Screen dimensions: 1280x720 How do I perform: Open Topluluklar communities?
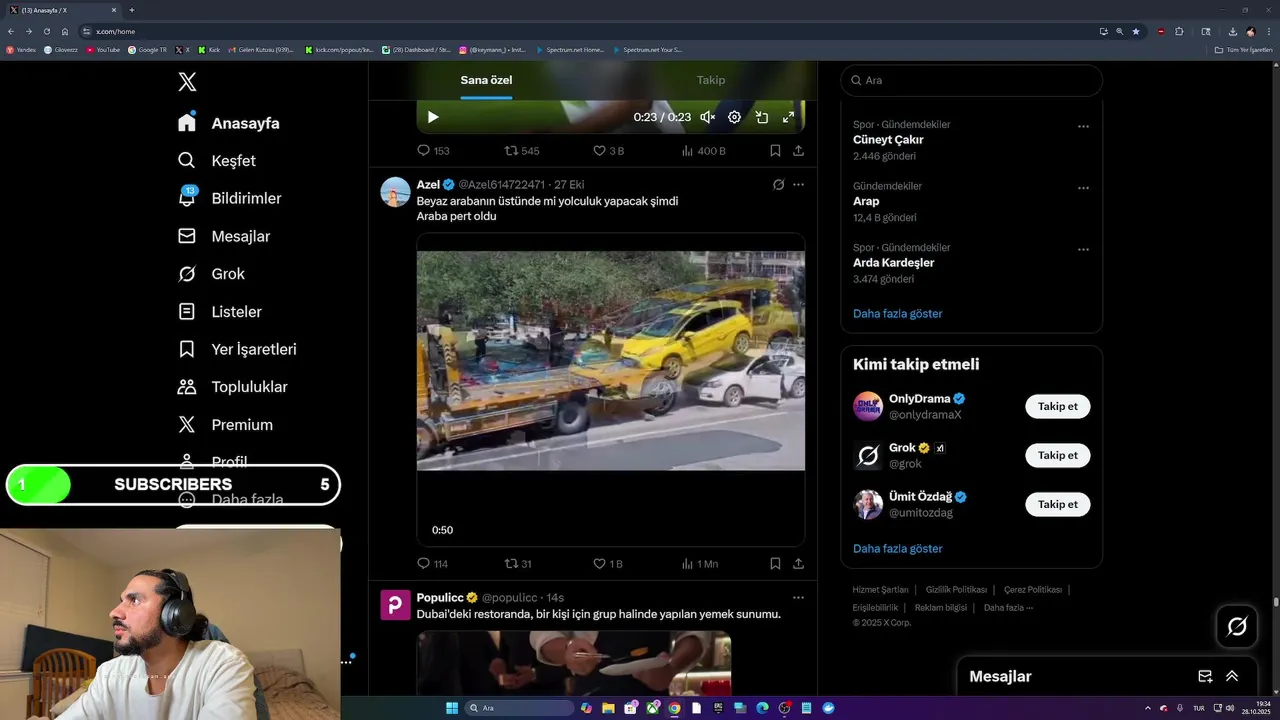[x=232, y=387]
